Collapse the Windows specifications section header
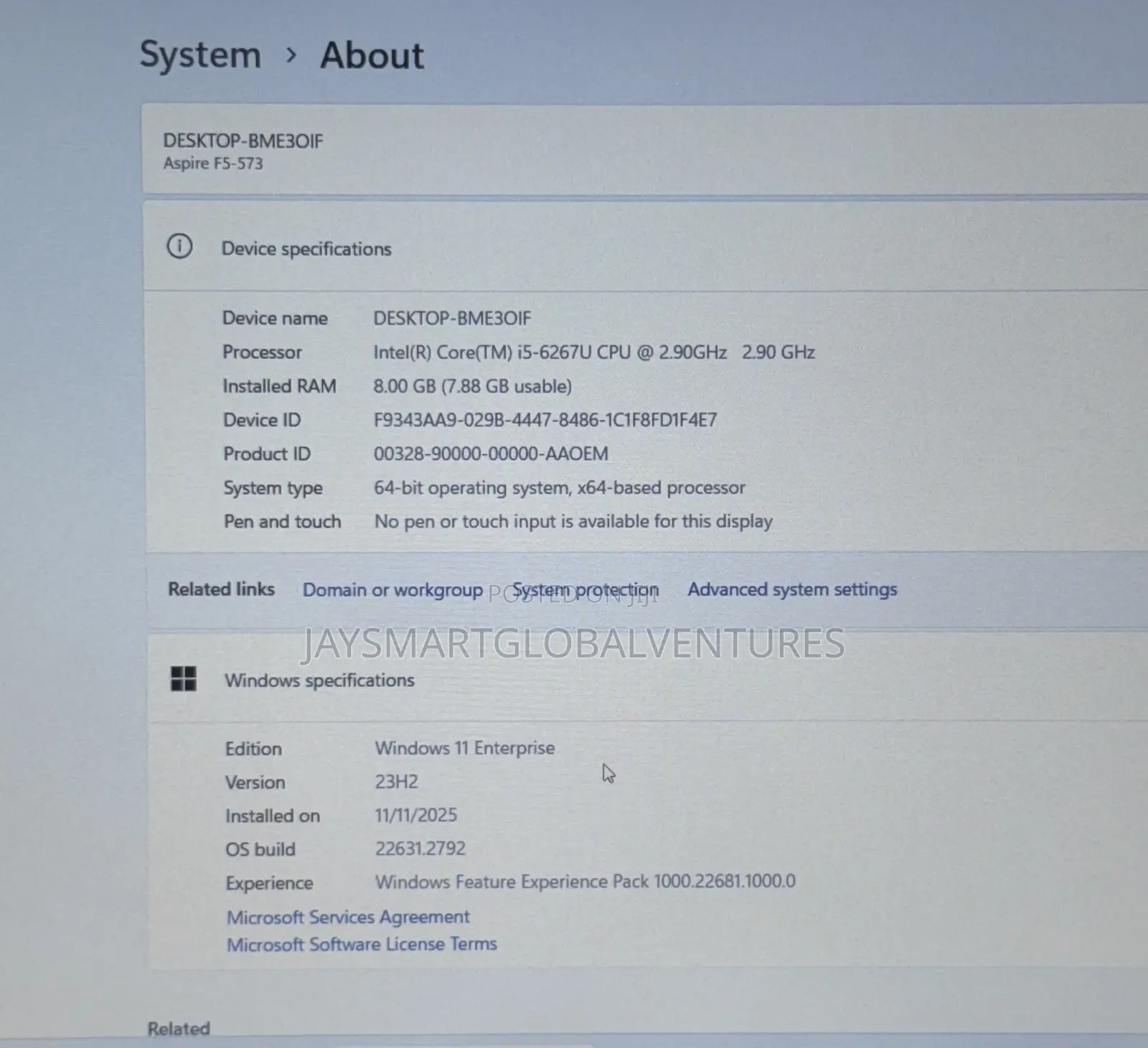The height and width of the screenshot is (1048, 1148). [648, 679]
